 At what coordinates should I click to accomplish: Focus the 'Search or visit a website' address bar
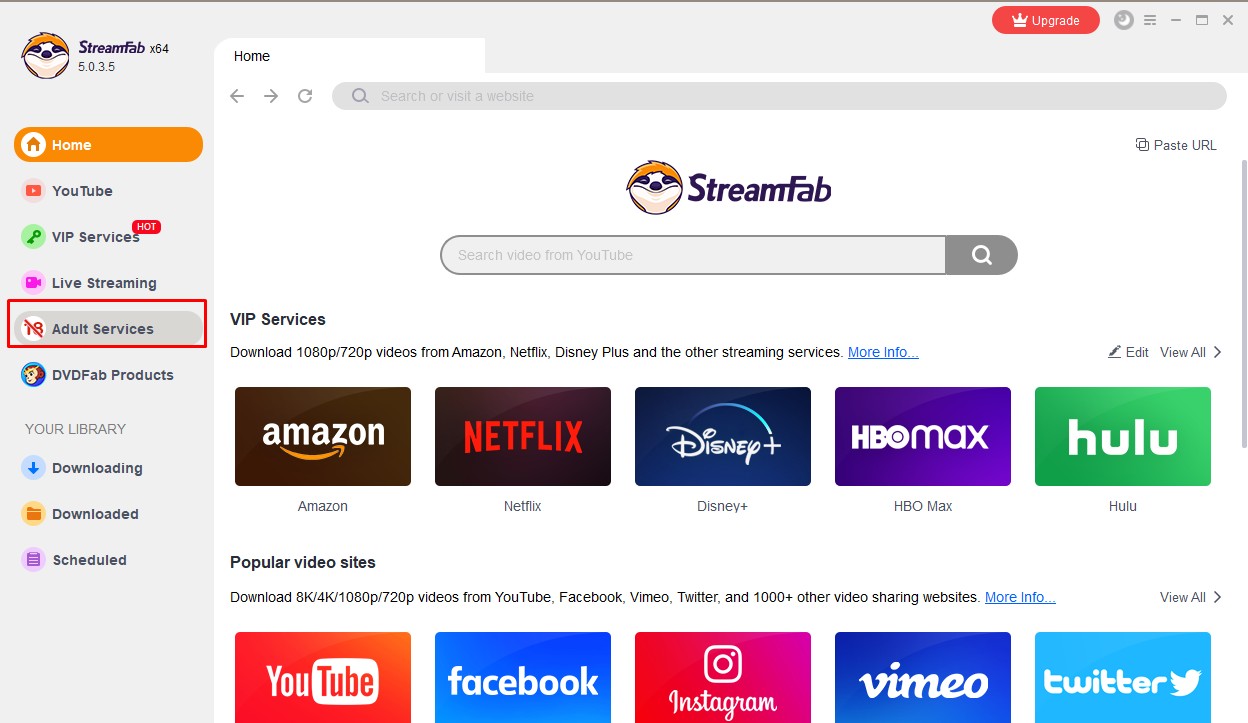(780, 96)
